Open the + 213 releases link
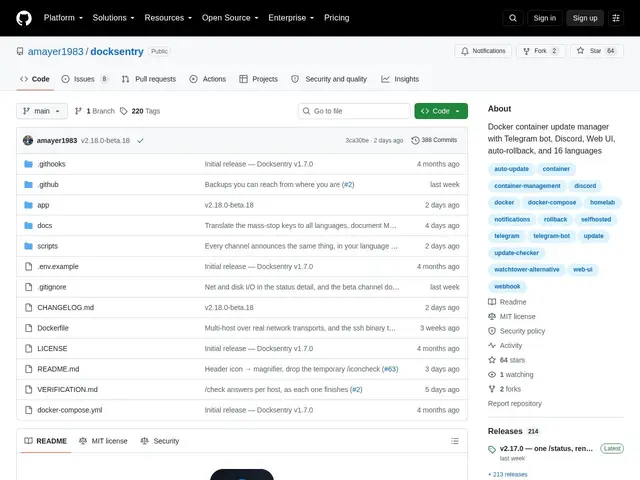The width and height of the screenshot is (640, 480). coord(508,474)
